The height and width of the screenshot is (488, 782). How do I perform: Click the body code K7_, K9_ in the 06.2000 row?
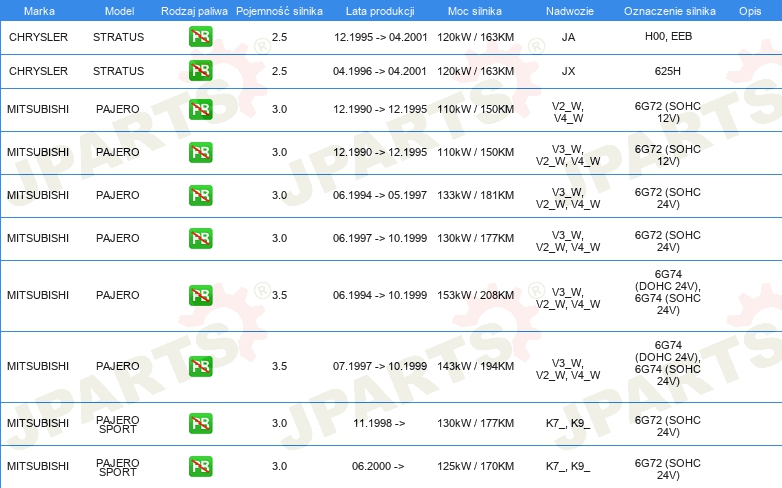point(568,466)
